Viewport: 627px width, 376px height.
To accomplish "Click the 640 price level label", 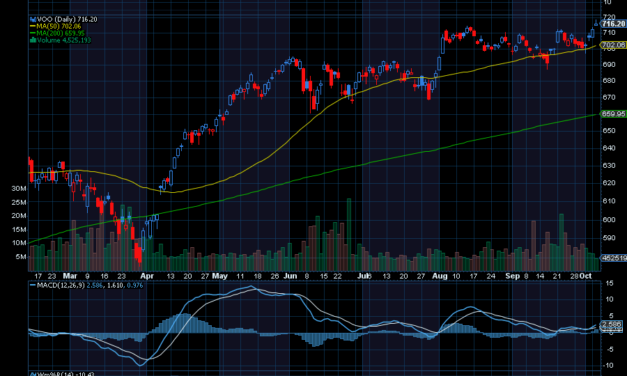I will coord(609,148).
